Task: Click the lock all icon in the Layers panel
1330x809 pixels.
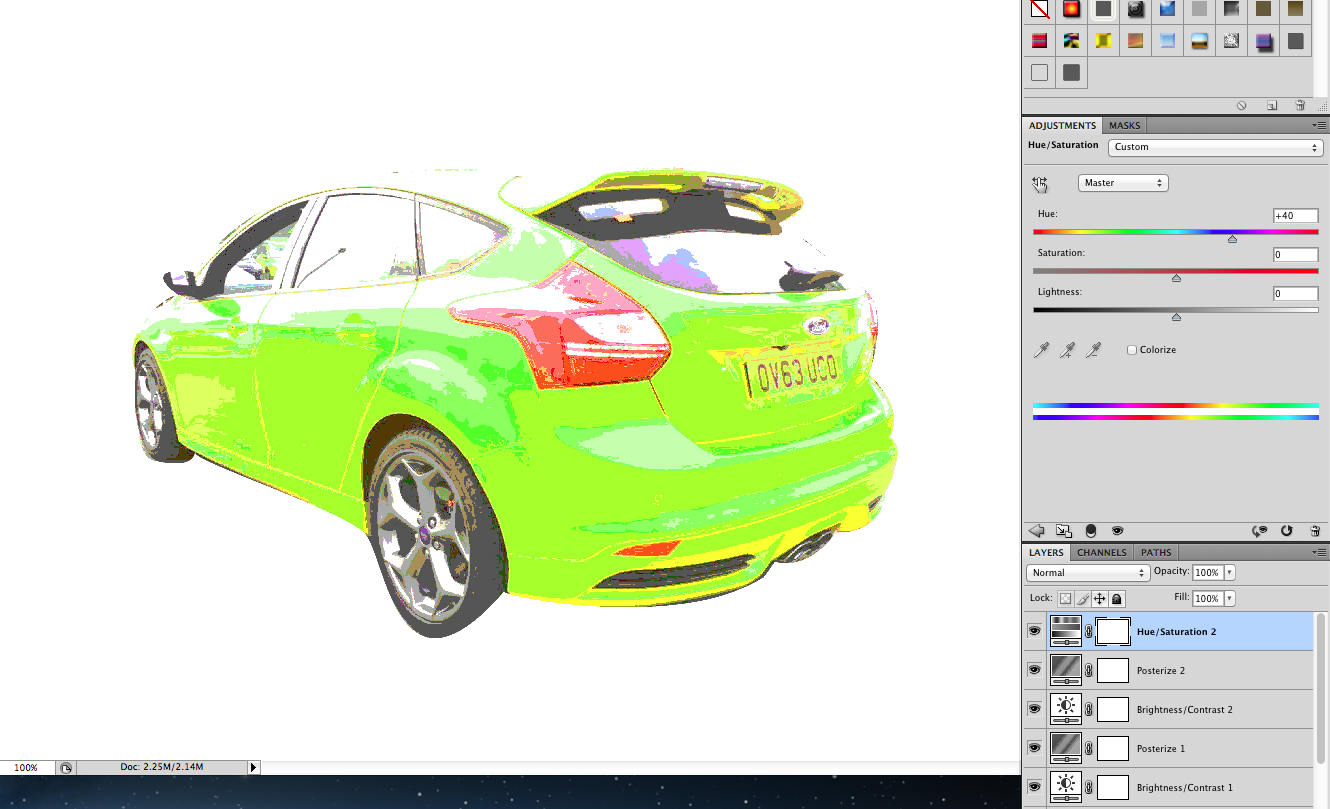Action: pyautogui.click(x=1118, y=597)
